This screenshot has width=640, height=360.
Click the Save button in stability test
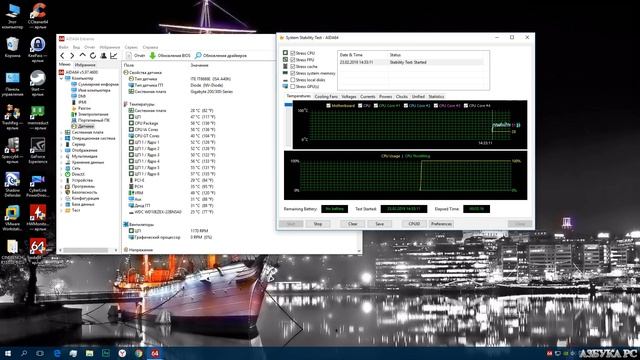[x=380, y=224]
